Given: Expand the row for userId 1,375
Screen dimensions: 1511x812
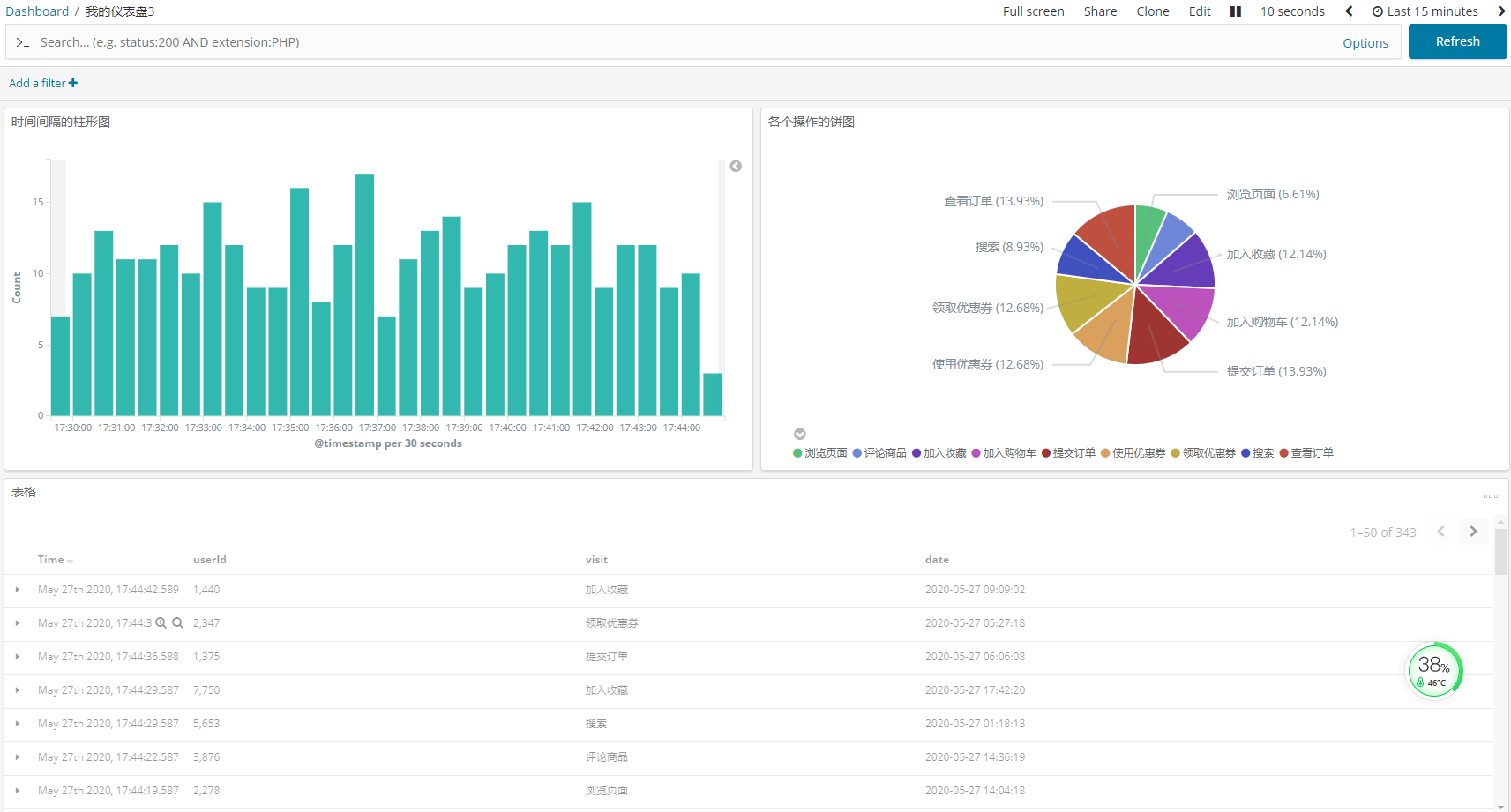Looking at the screenshot, I should [x=17, y=657].
